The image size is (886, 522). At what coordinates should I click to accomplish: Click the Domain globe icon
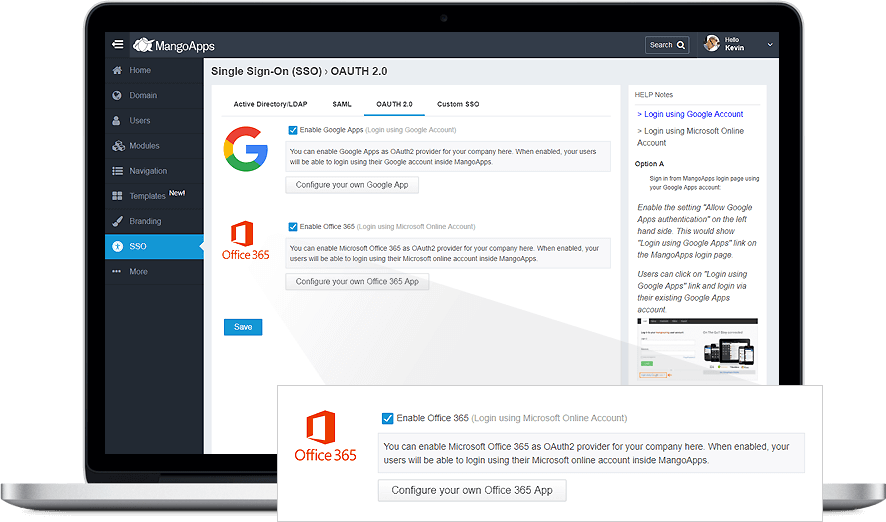117,95
